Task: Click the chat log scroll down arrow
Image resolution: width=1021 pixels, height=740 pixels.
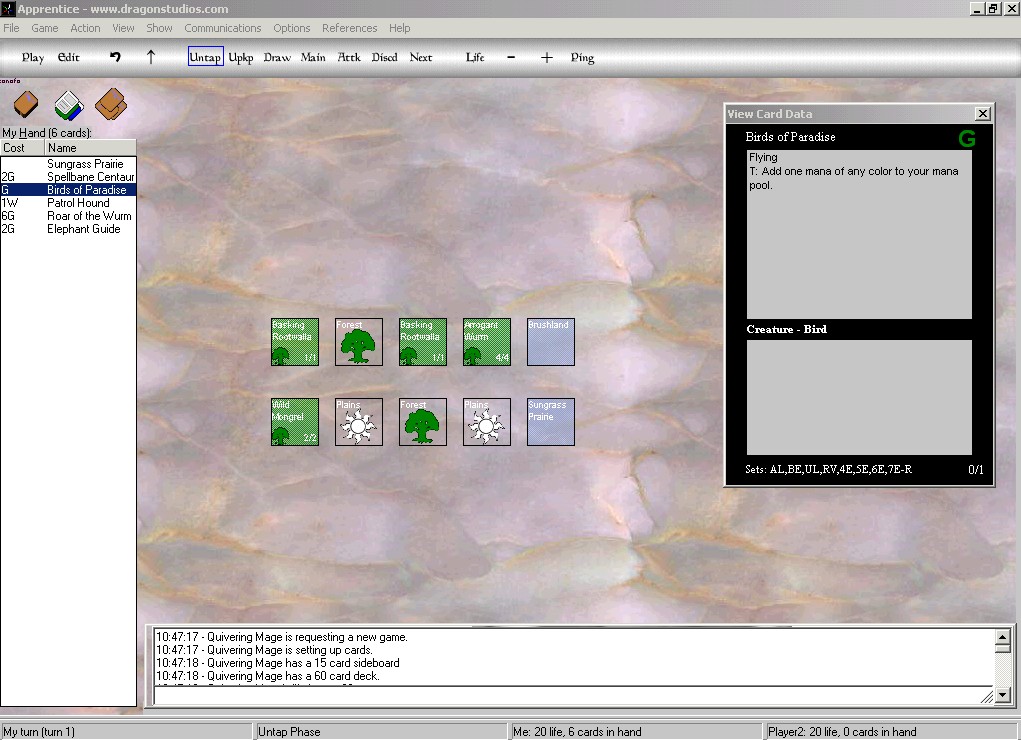Action: pyautogui.click(x=1003, y=695)
